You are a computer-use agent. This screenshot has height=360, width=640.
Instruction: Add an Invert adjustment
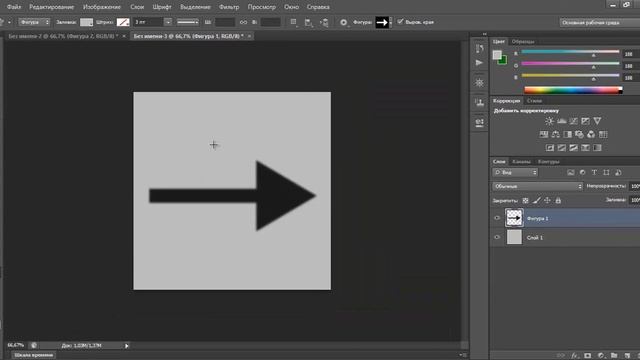(550, 148)
